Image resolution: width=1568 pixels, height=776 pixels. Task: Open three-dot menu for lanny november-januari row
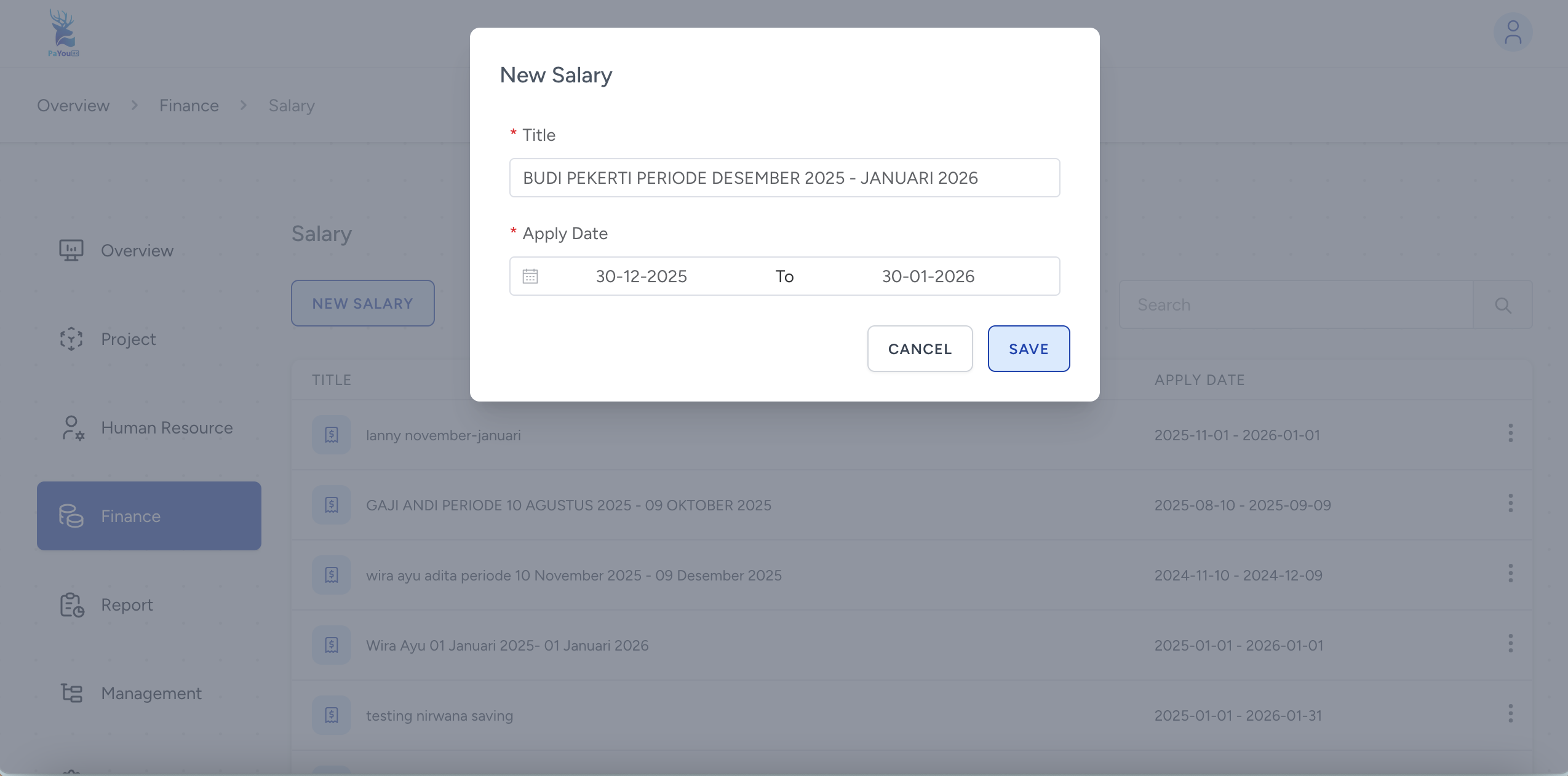pos(1510,434)
